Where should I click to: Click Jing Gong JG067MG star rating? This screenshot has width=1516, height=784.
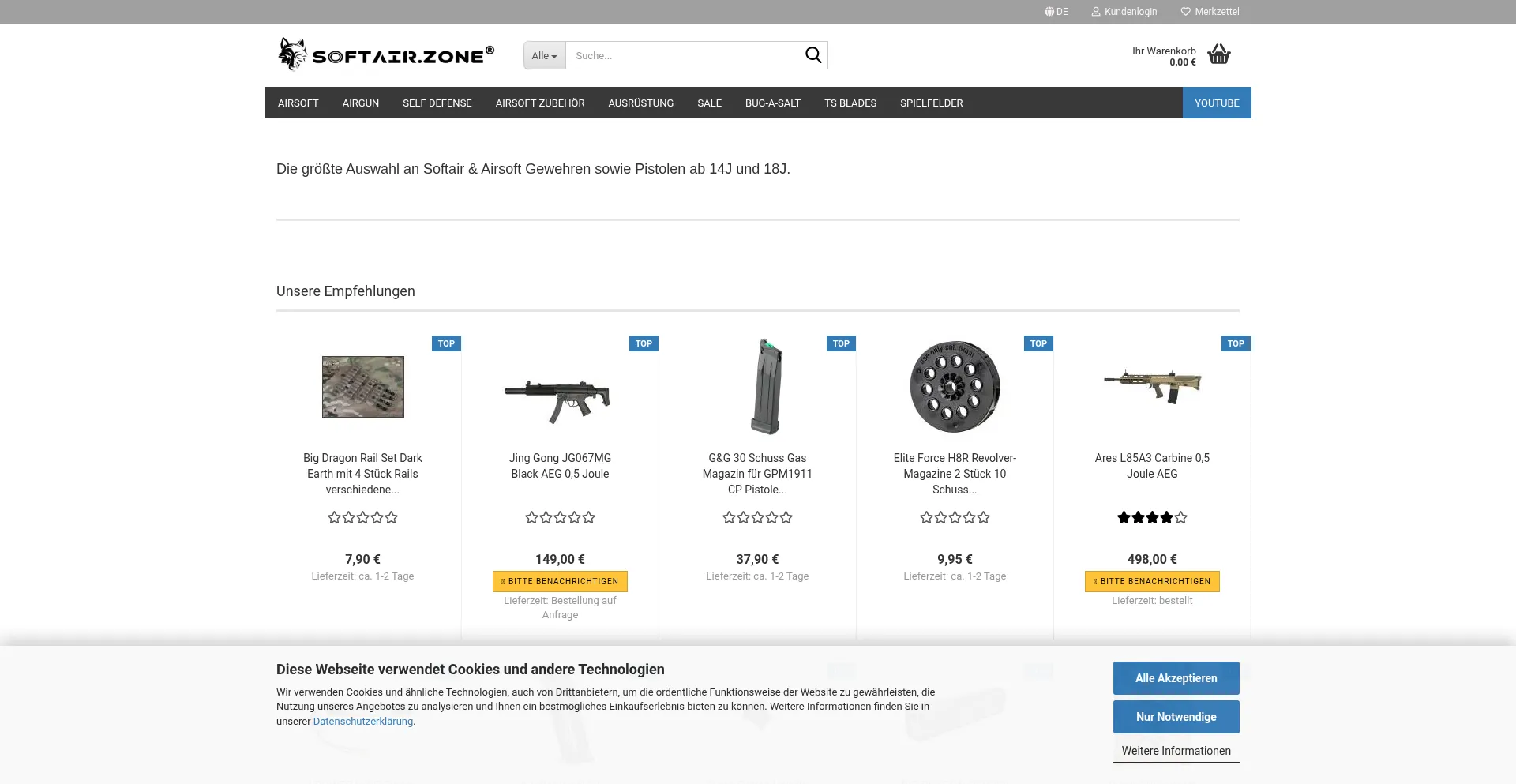[560, 518]
